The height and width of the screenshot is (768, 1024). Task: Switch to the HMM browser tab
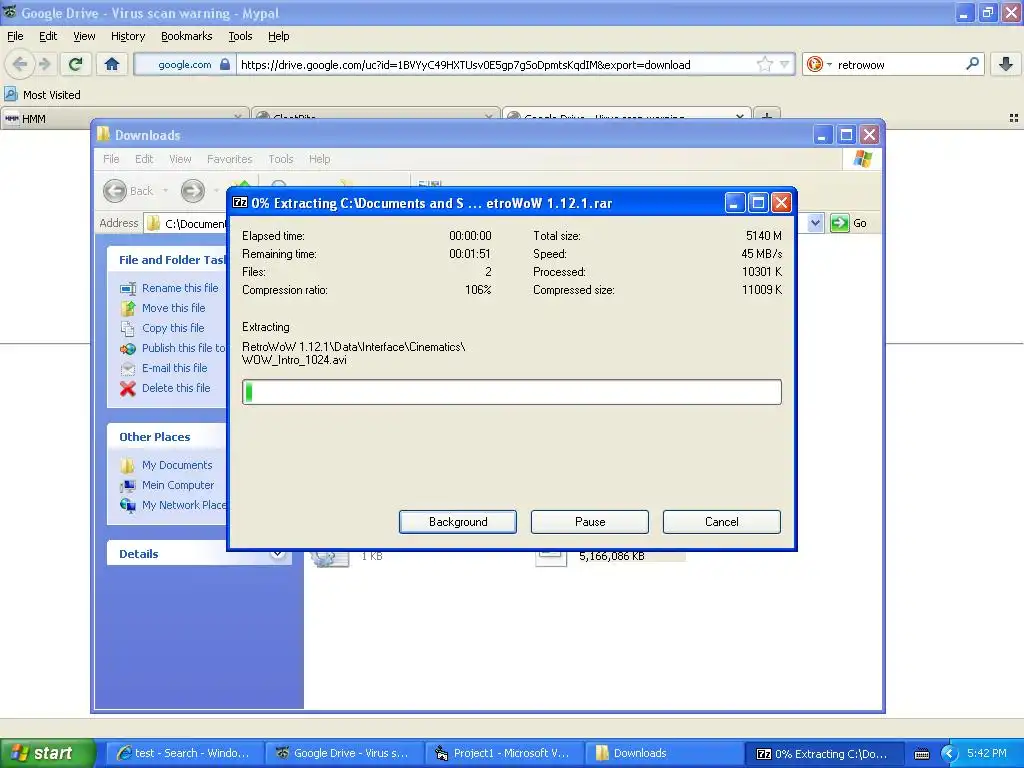[124, 118]
